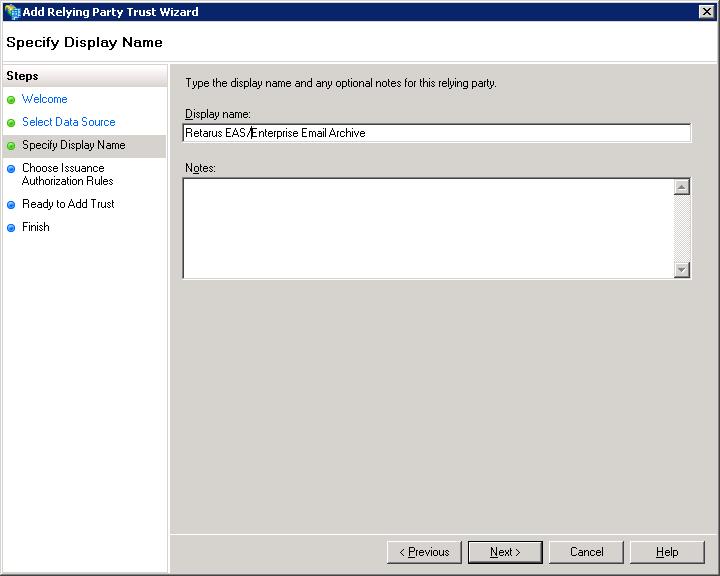720x576 pixels.
Task: Click blue bullet beside Choose Issuance Authorization Rules
Action: pyautogui.click(x=11, y=169)
